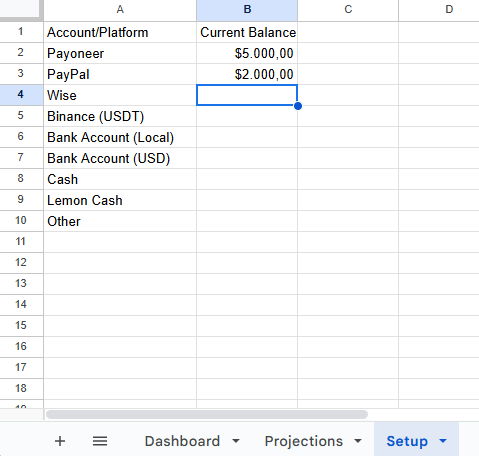The height and width of the screenshot is (456, 479).
Task: Select row 15 header
Action: pos(21,326)
